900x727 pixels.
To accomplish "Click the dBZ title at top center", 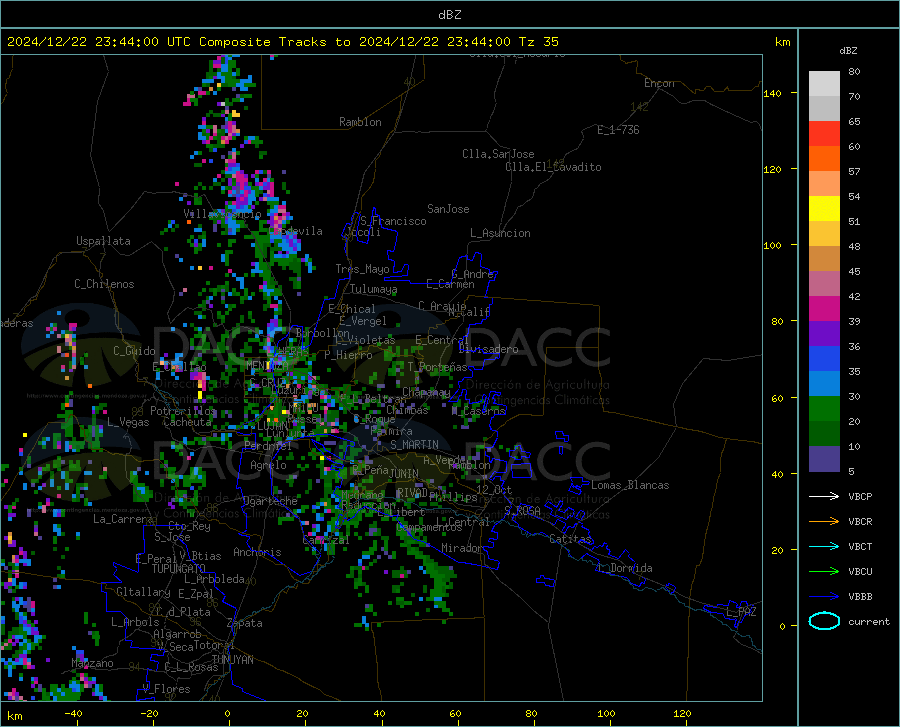I will (449, 15).
